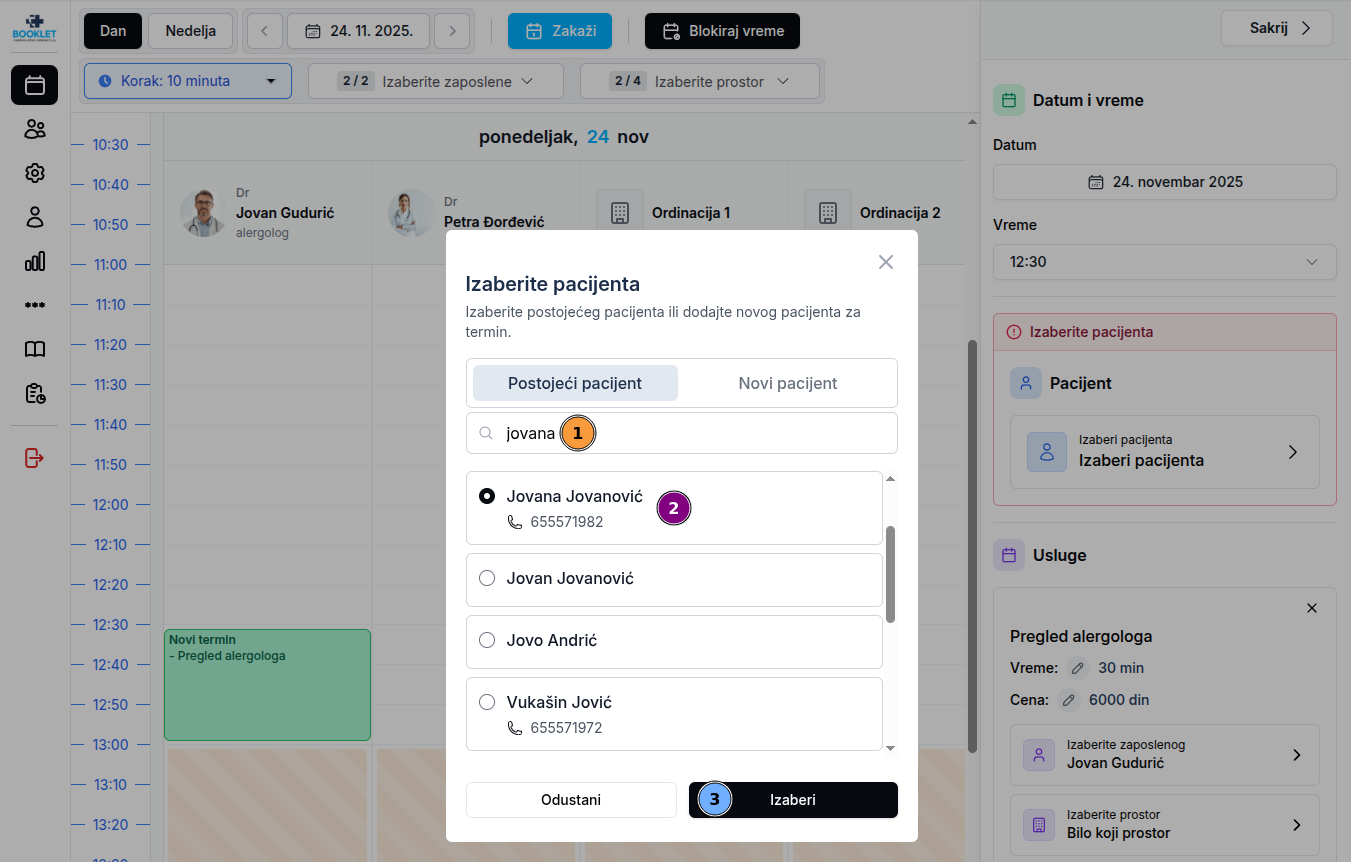Switch to the Novi pacijent tab
The width and height of the screenshot is (1351, 862).
pyautogui.click(x=787, y=383)
